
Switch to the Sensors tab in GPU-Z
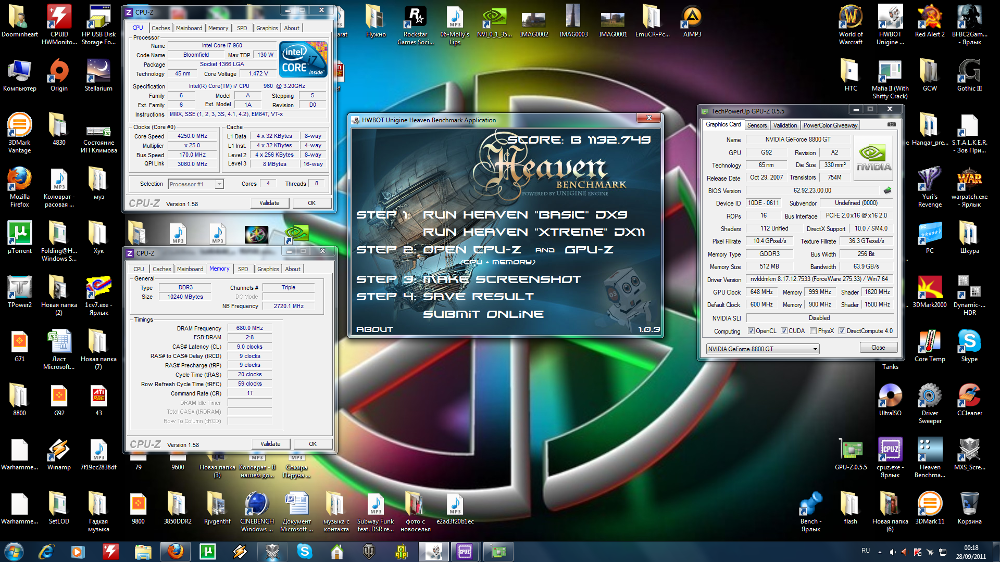click(757, 125)
